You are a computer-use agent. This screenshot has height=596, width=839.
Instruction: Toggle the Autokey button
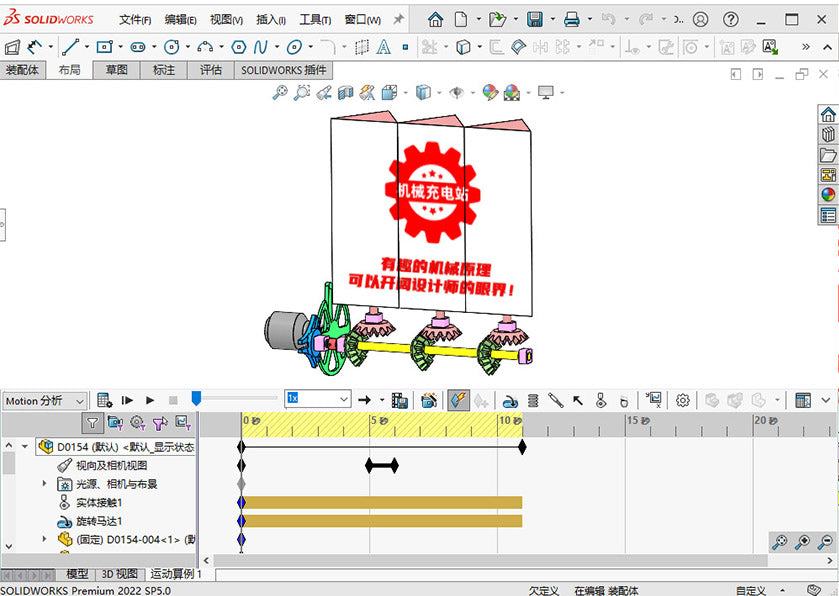coord(459,400)
